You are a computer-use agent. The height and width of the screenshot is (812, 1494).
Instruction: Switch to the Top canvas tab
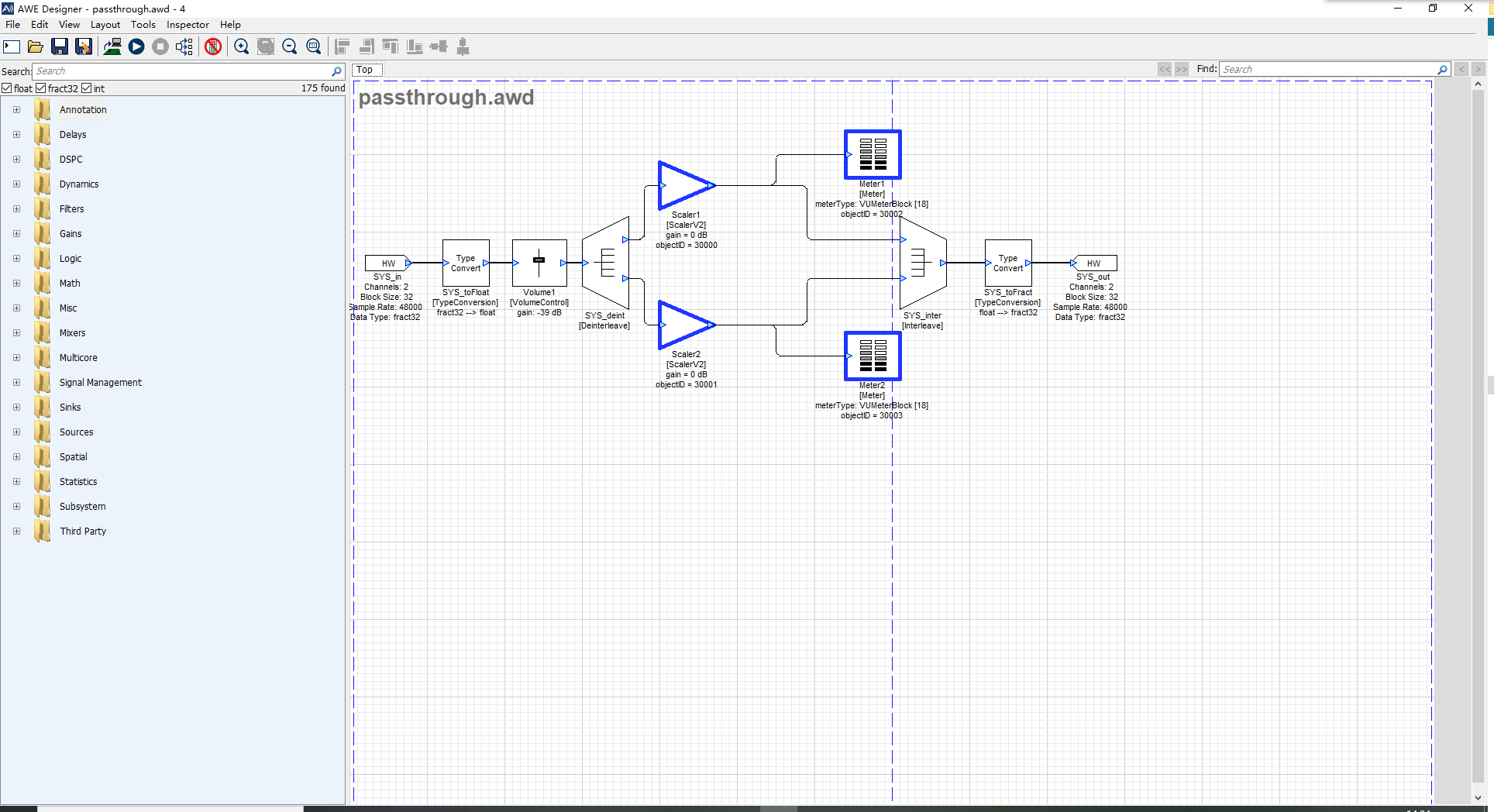pos(365,70)
